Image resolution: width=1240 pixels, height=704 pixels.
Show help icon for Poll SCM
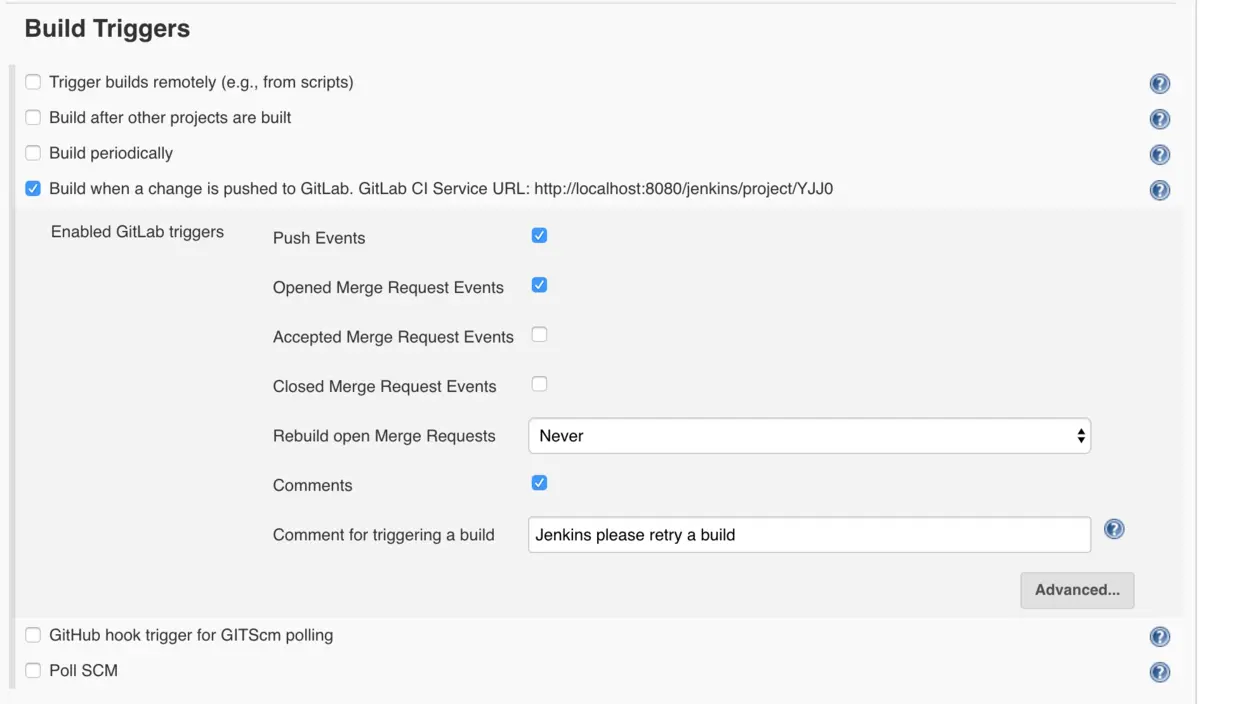pyautogui.click(x=1160, y=672)
